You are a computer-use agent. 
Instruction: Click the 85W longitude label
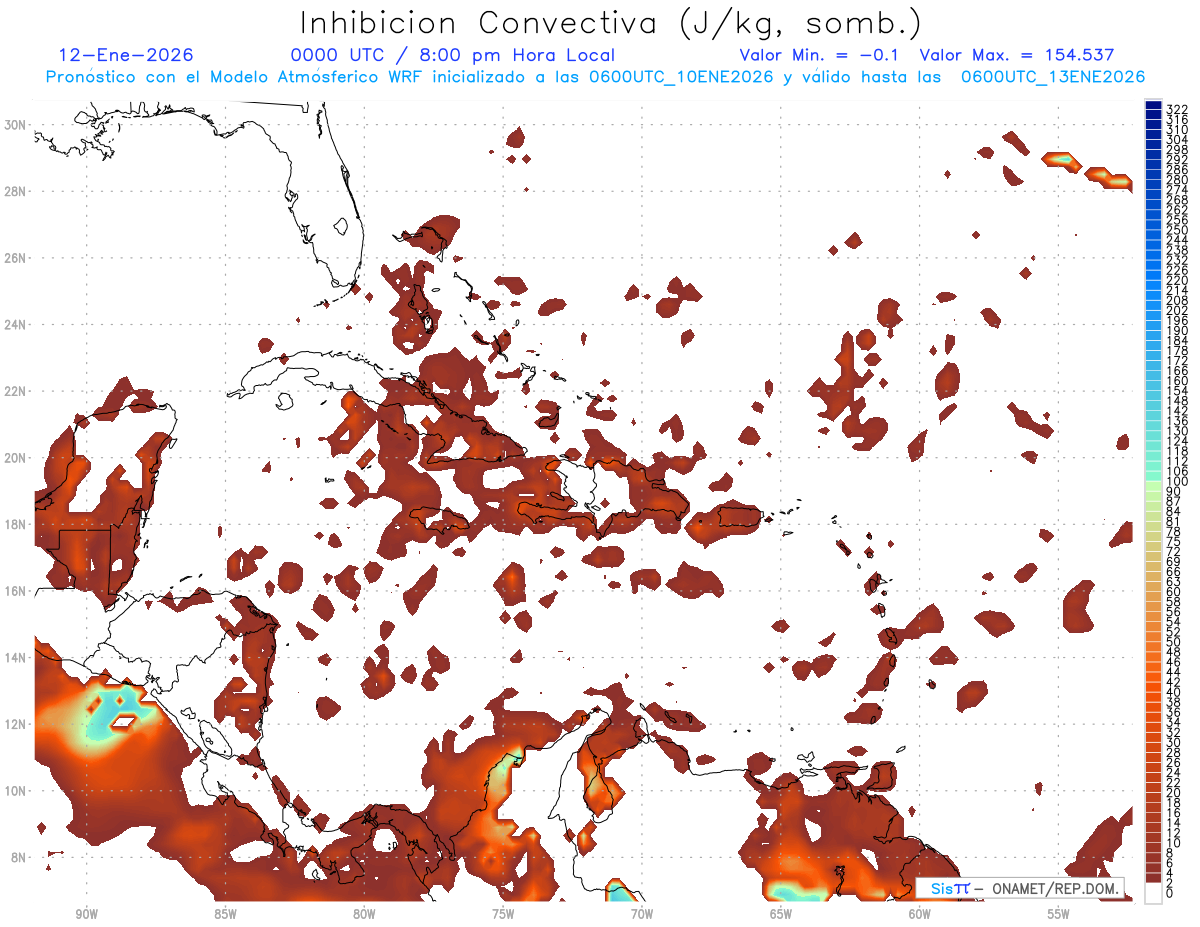(225, 914)
